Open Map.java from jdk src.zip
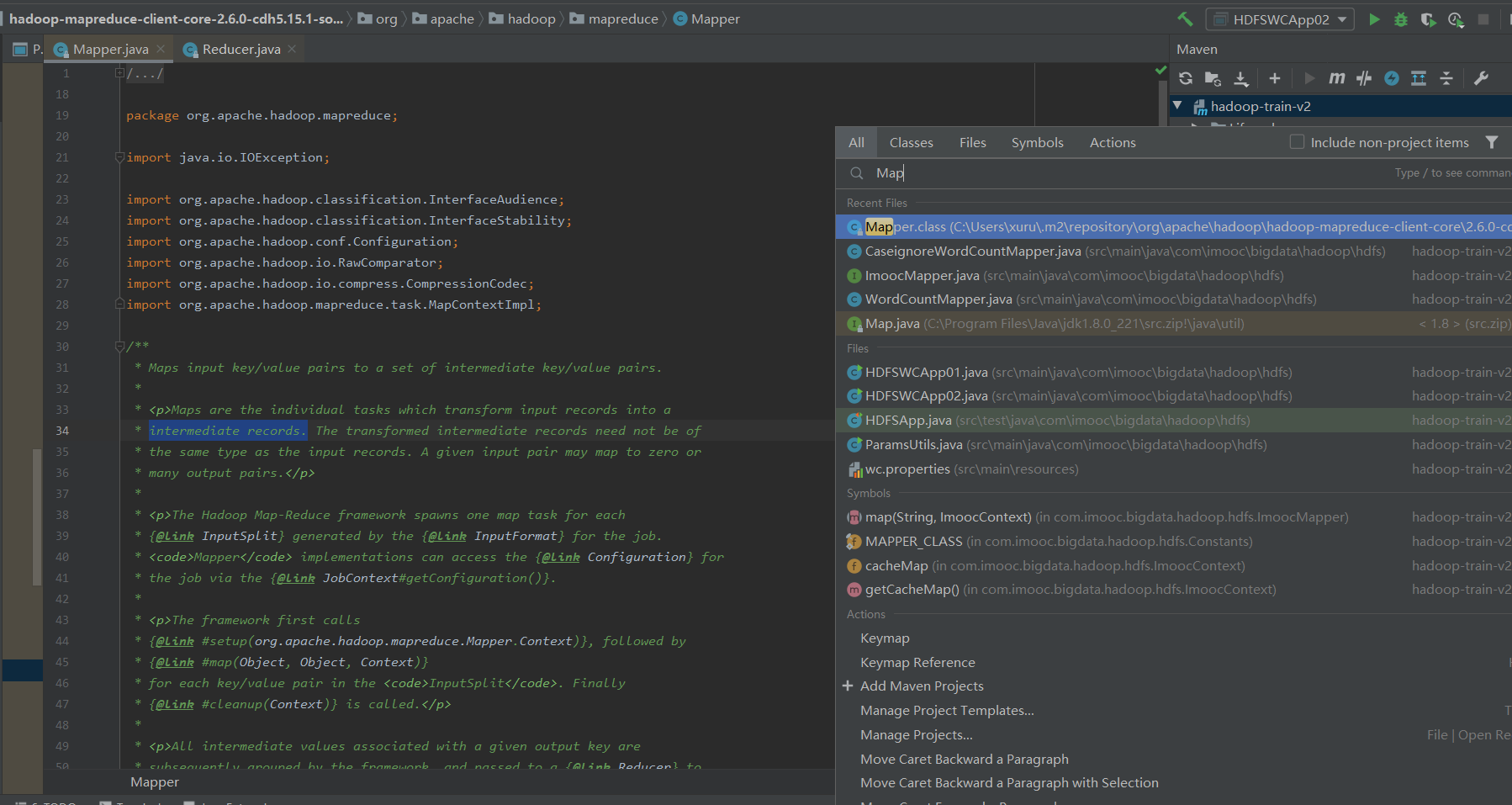Image resolution: width=1512 pixels, height=805 pixels. [1174, 323]
